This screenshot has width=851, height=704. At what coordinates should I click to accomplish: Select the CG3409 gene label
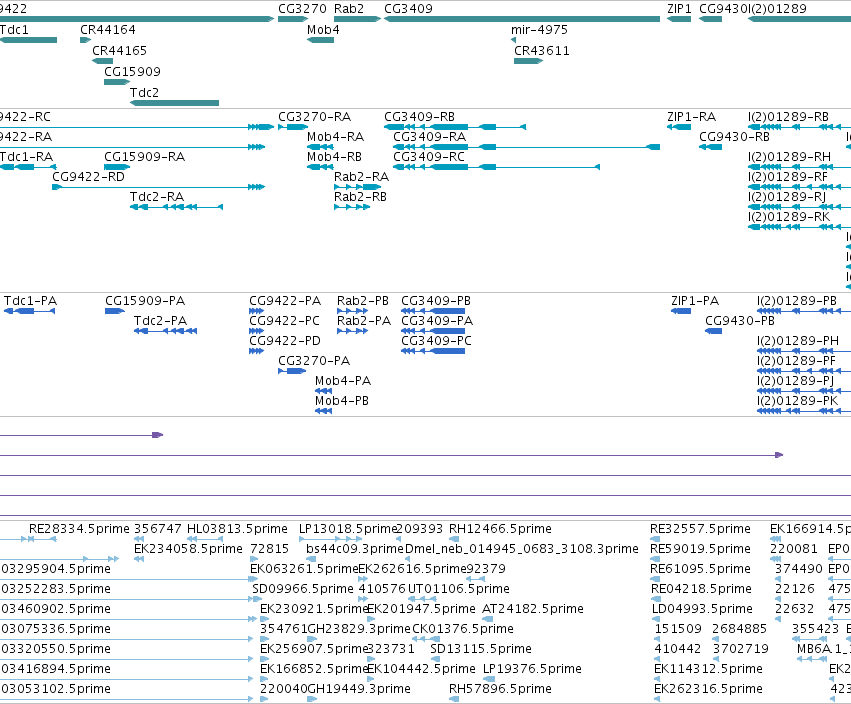[x=409, y=9]
